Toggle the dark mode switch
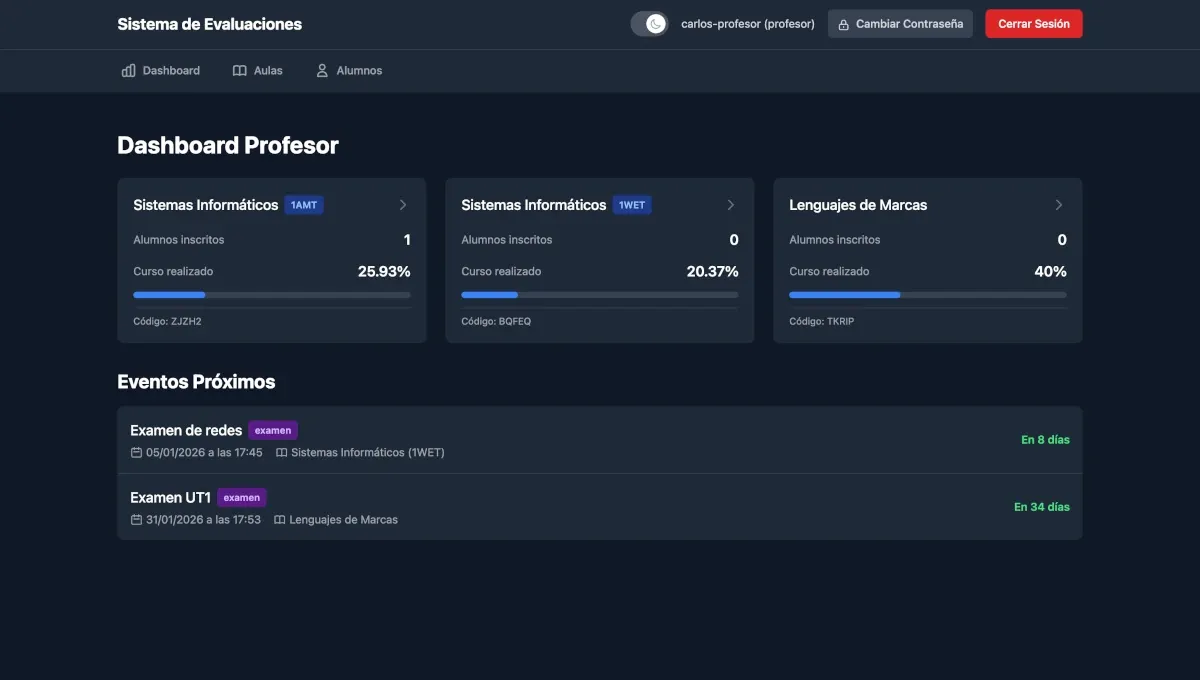Viewport: 1200px width, 680px height. [649, 22]
